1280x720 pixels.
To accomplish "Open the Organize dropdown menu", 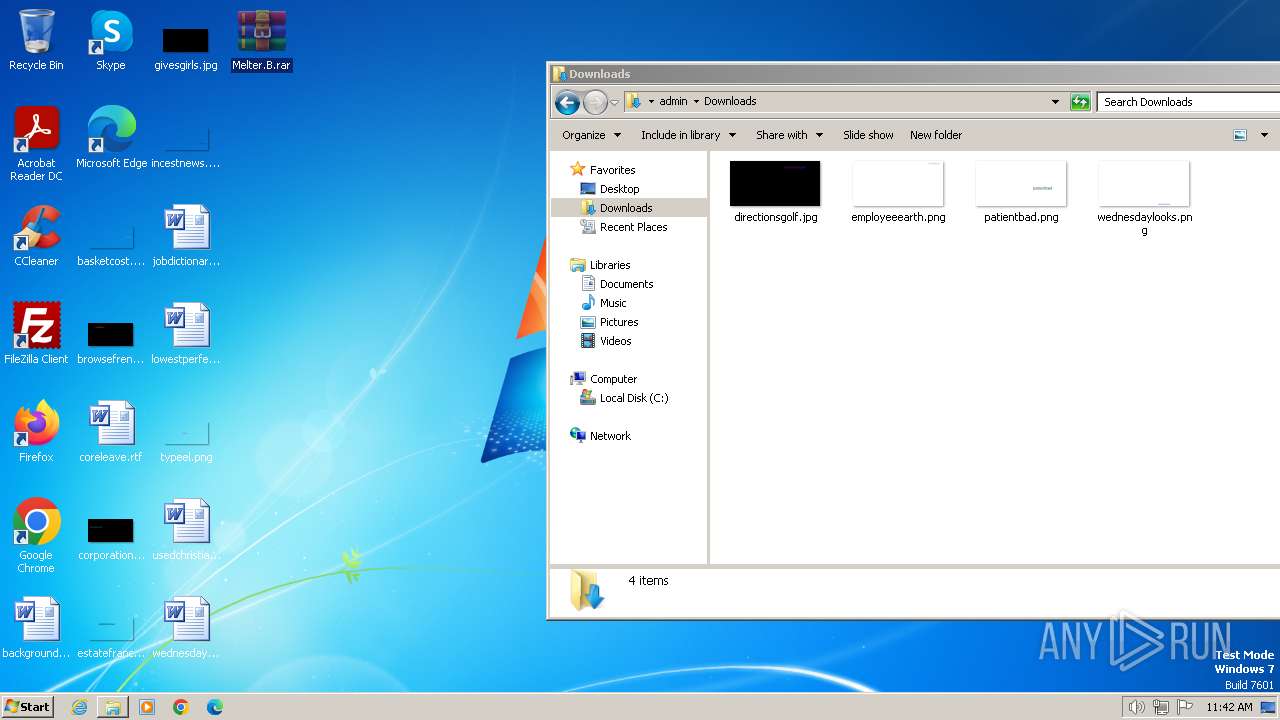I will tap(591, 135).
